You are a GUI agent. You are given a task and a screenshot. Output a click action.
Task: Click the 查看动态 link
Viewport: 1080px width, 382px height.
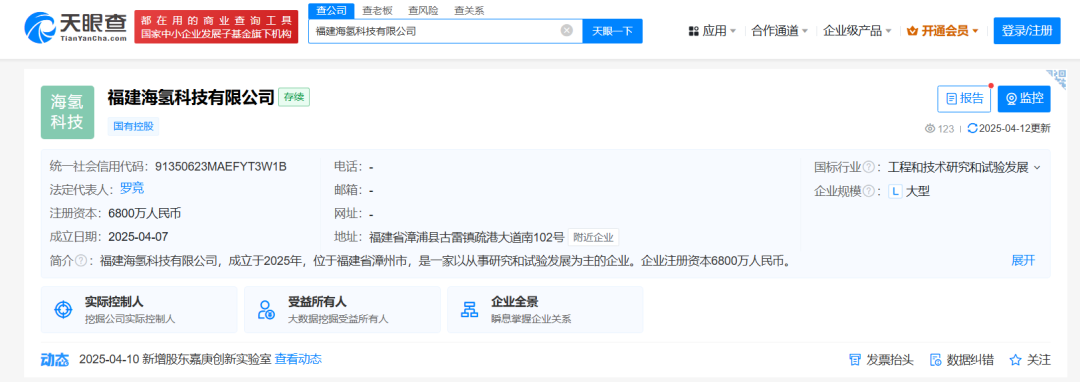pyautogui.click(x=298, y=359)
